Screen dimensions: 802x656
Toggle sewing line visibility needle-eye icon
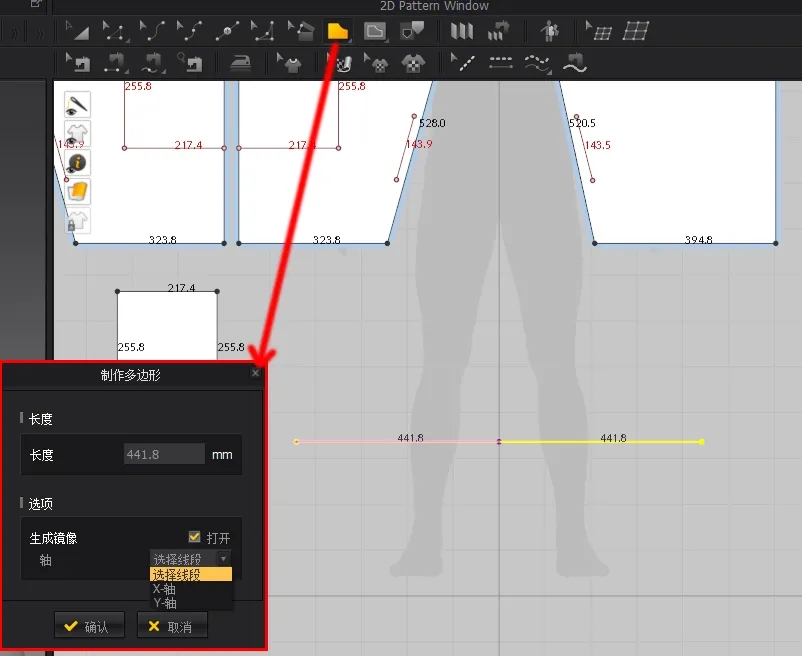coord(78,105)
